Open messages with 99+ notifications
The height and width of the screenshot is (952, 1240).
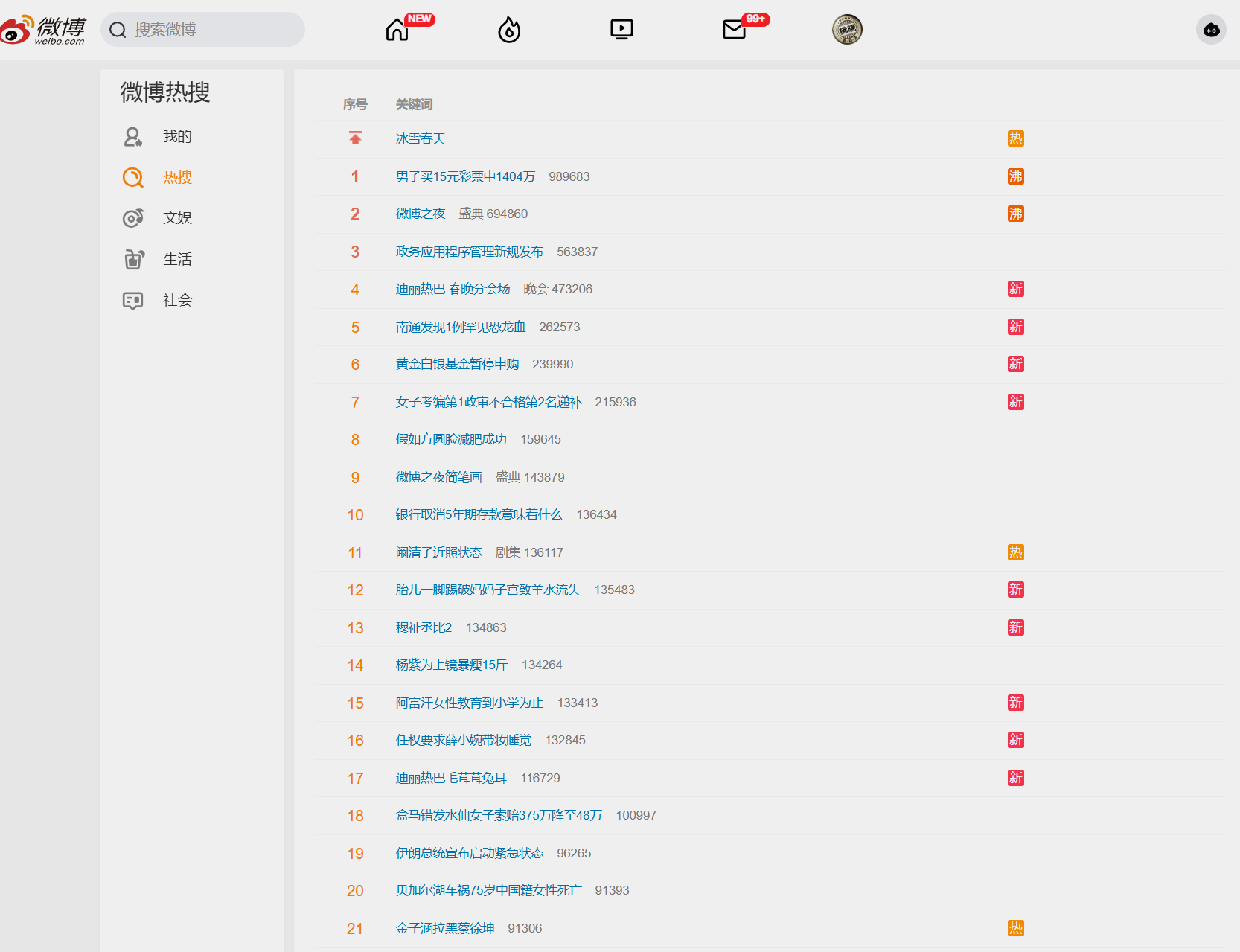pos(733,30)
